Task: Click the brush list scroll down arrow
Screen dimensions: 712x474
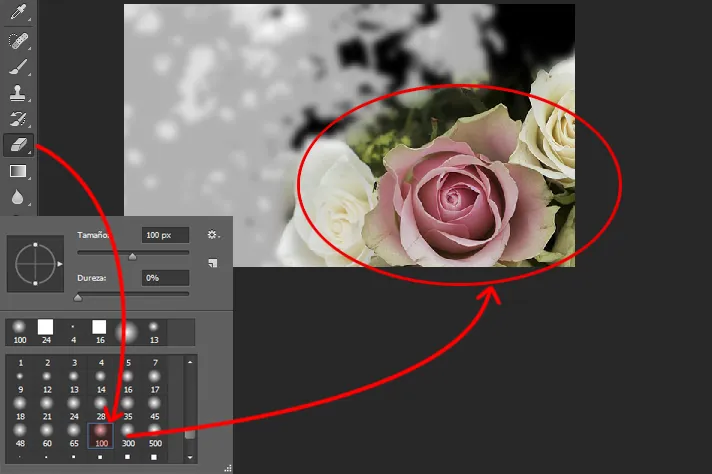Action: point(190,457)
